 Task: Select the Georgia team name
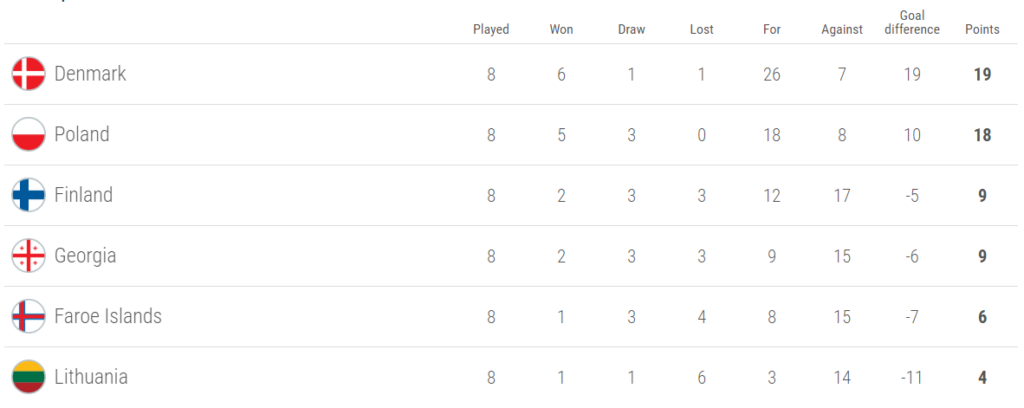coord(85,256)
